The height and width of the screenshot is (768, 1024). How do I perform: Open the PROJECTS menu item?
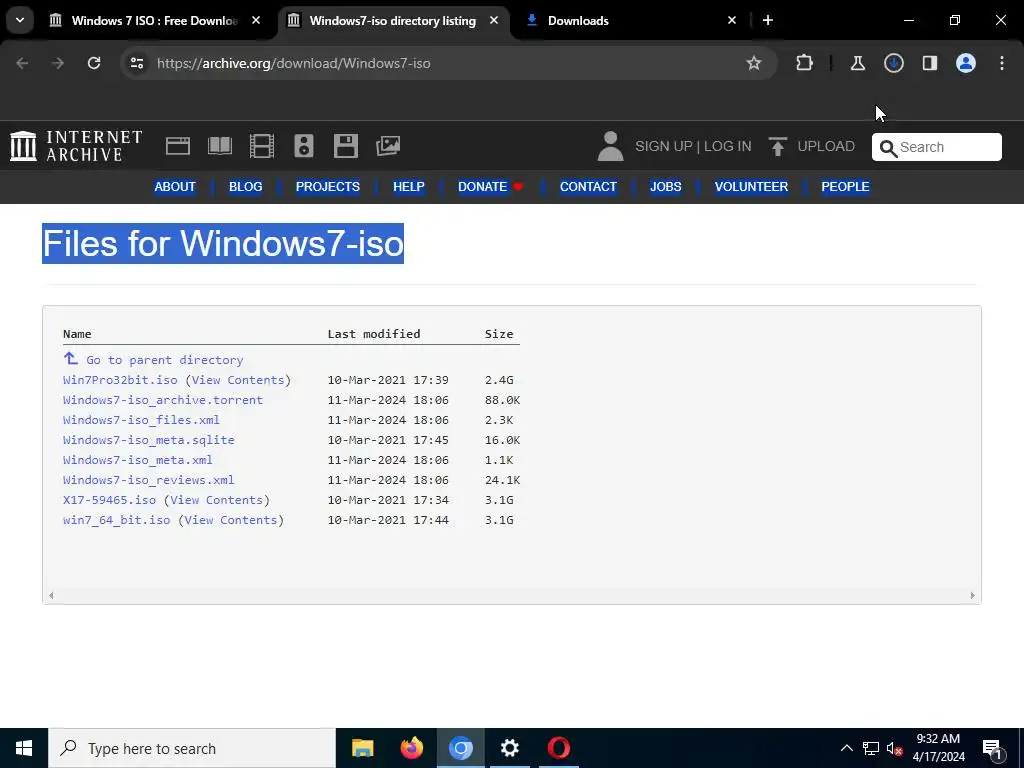pos(328,187)
